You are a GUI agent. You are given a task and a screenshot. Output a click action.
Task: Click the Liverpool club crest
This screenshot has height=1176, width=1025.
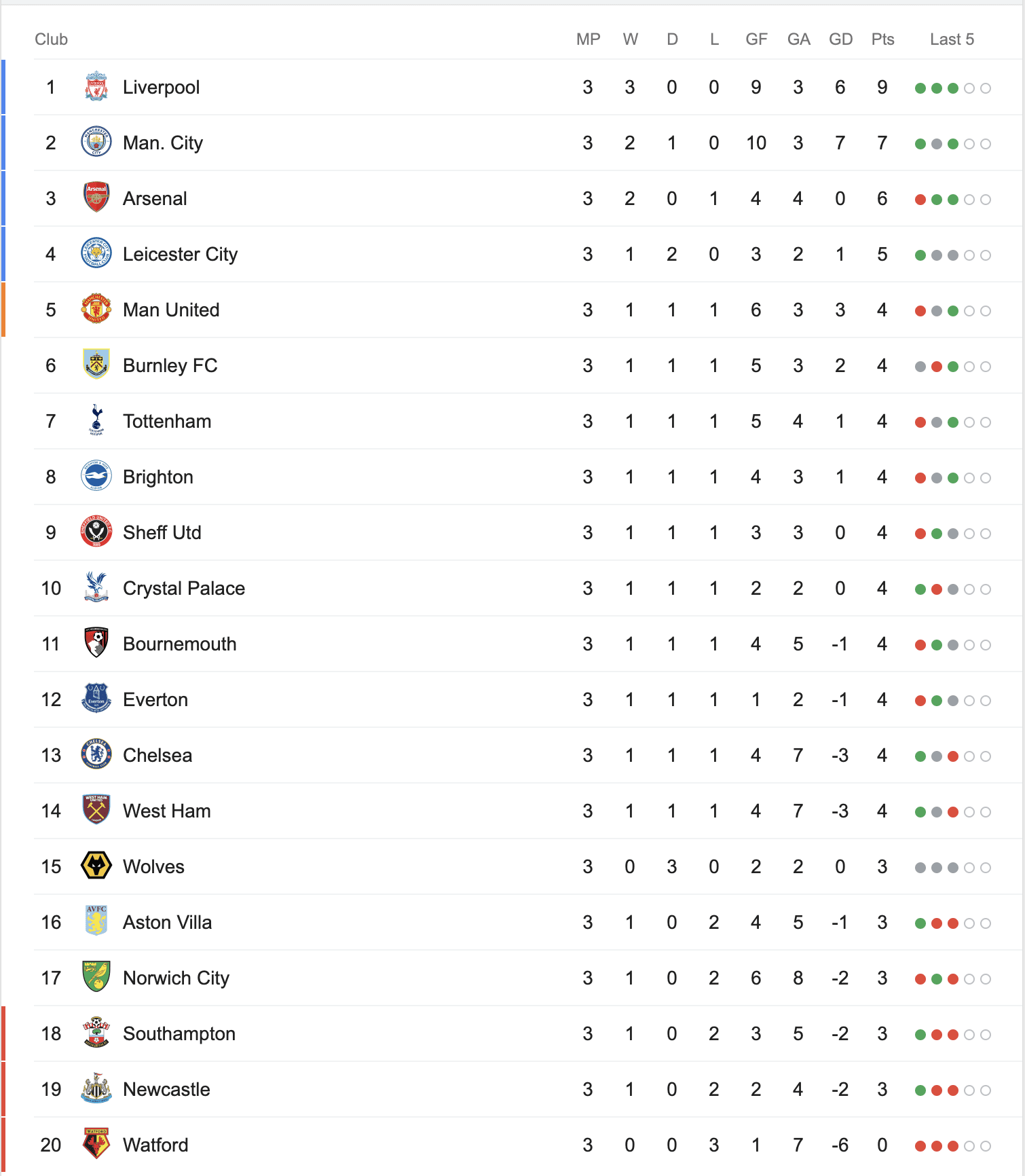[96, 87]
